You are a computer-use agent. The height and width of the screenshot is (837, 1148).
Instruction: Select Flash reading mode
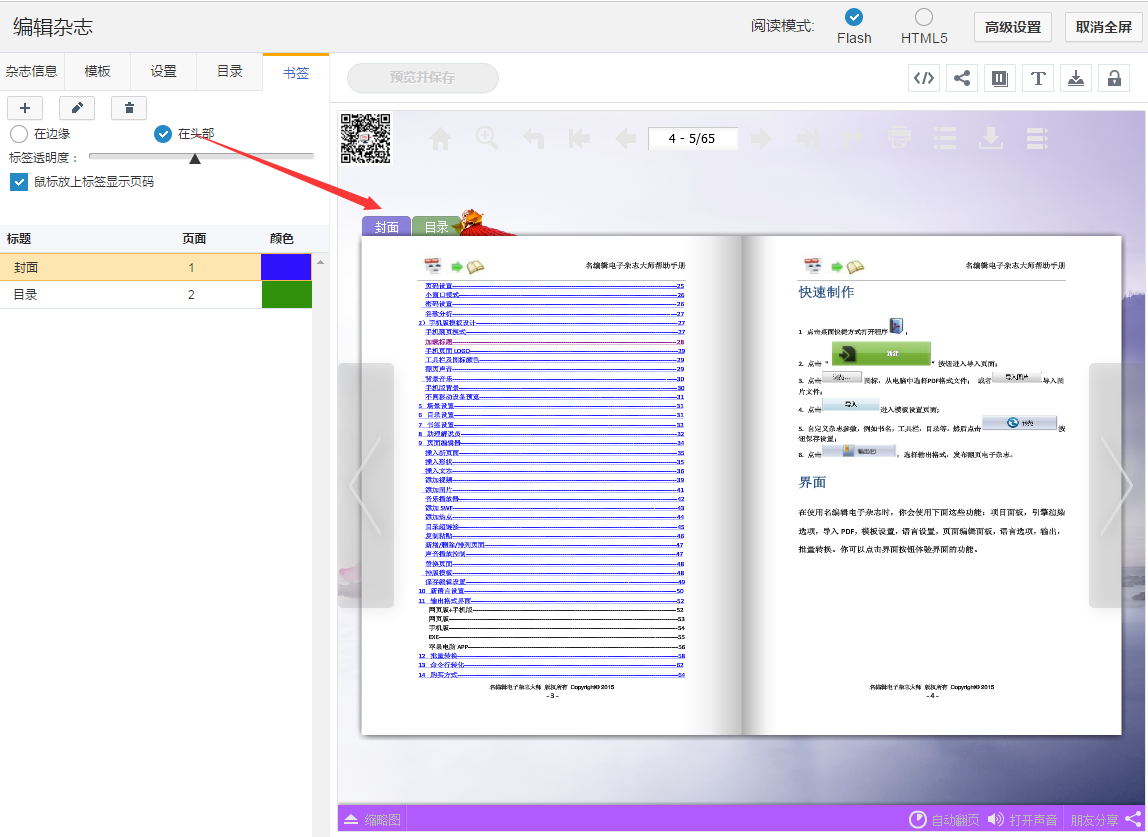854,17
